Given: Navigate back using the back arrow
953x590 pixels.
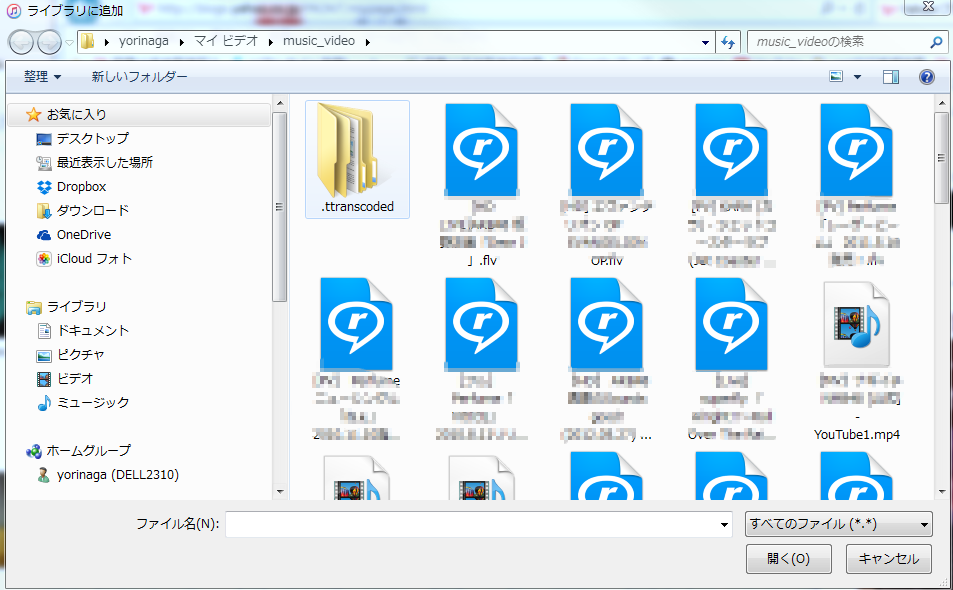Looking at the screenshot, I should point(22,42).
